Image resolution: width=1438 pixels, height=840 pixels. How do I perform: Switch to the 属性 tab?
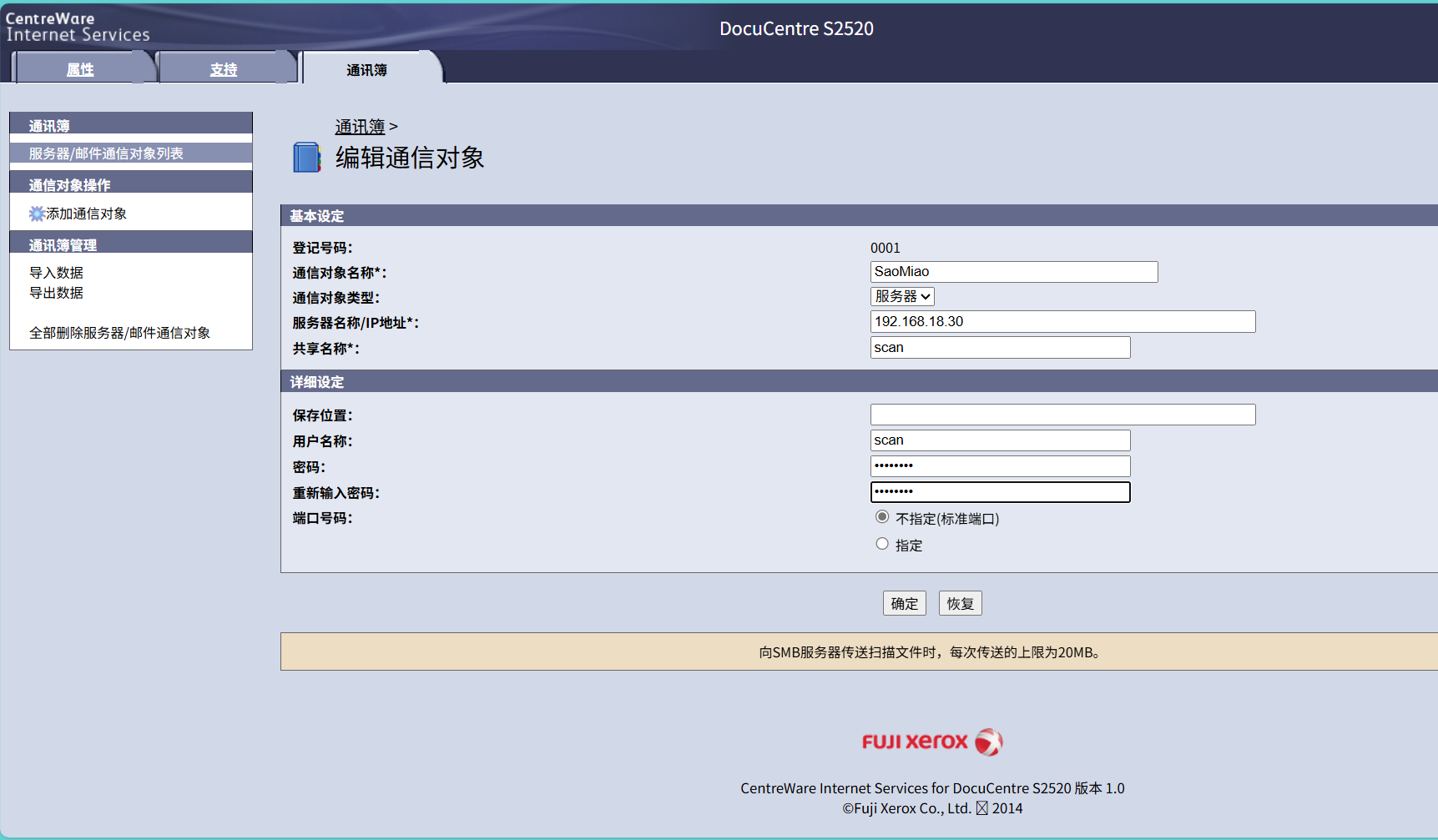tap(80, 69)
